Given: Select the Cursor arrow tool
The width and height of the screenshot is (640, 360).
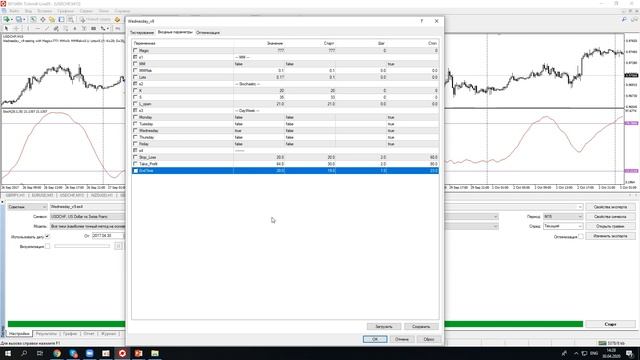Looking at the screenshot, I should click(6, 29).
